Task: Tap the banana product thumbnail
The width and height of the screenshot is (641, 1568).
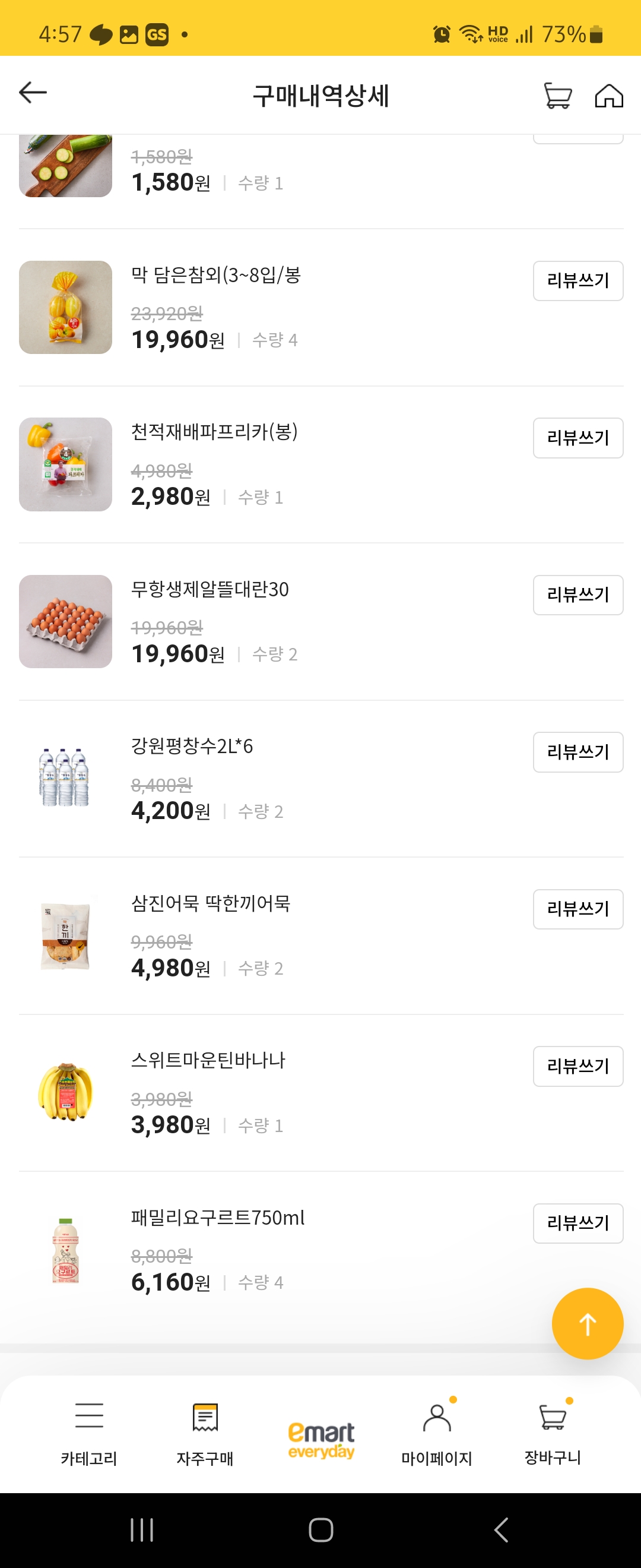Action: [66, 1093]
